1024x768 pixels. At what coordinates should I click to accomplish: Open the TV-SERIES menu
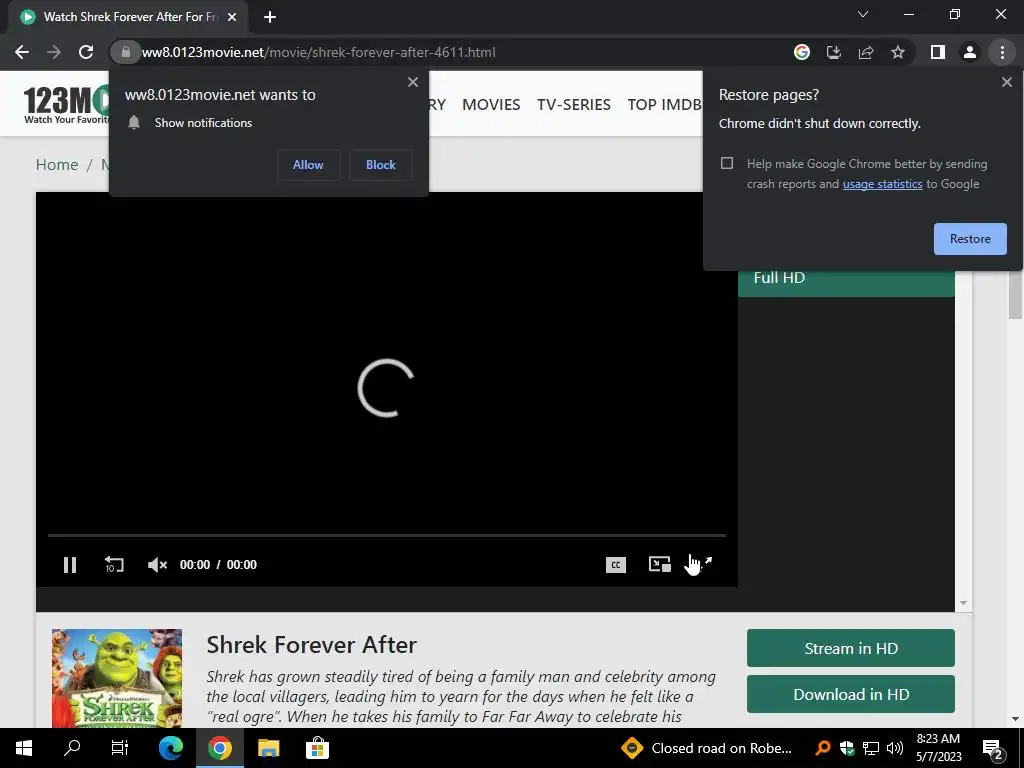pos(573,104)
